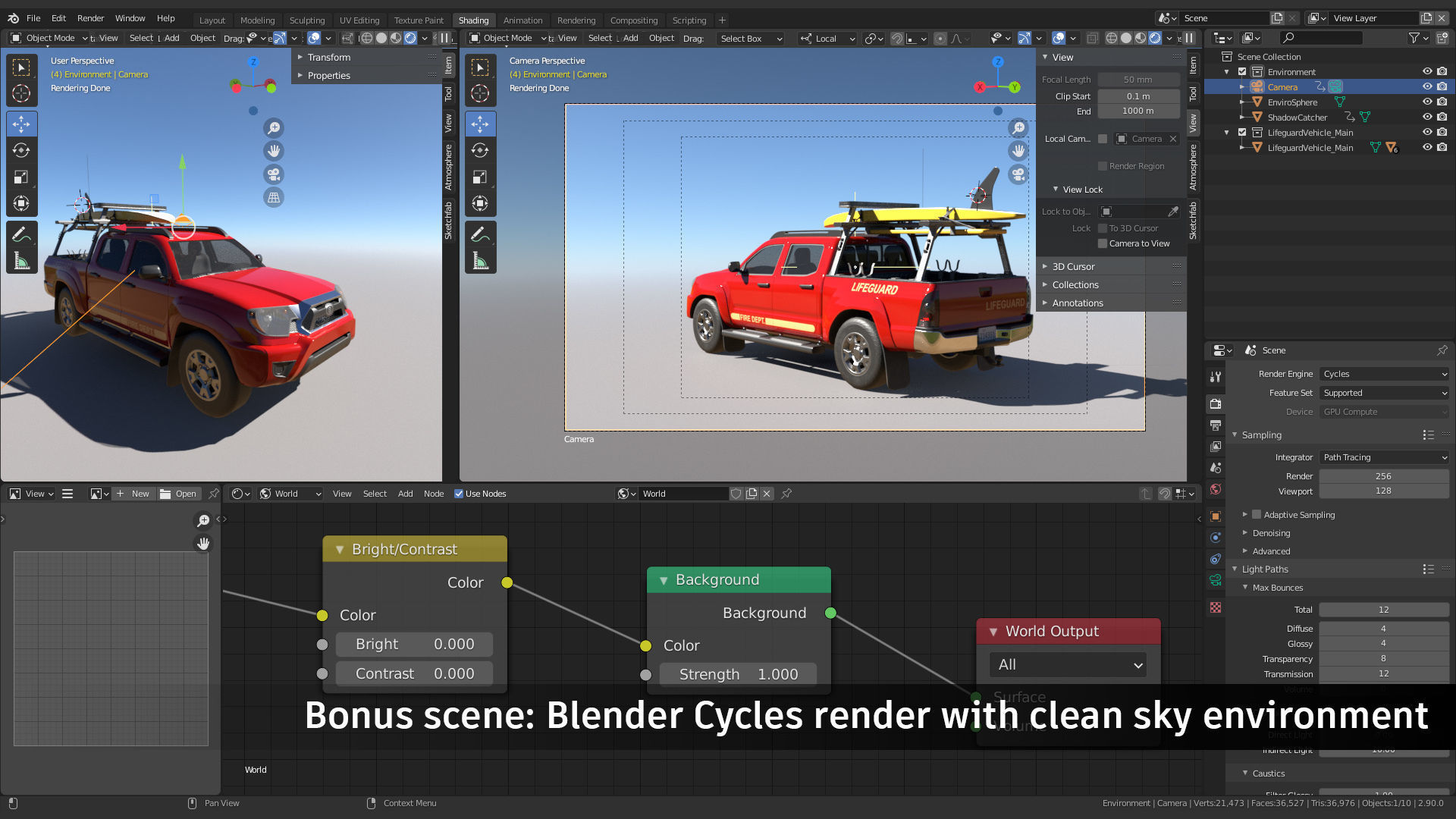Activate the Measure tool in left viewport

click(21, 262)
